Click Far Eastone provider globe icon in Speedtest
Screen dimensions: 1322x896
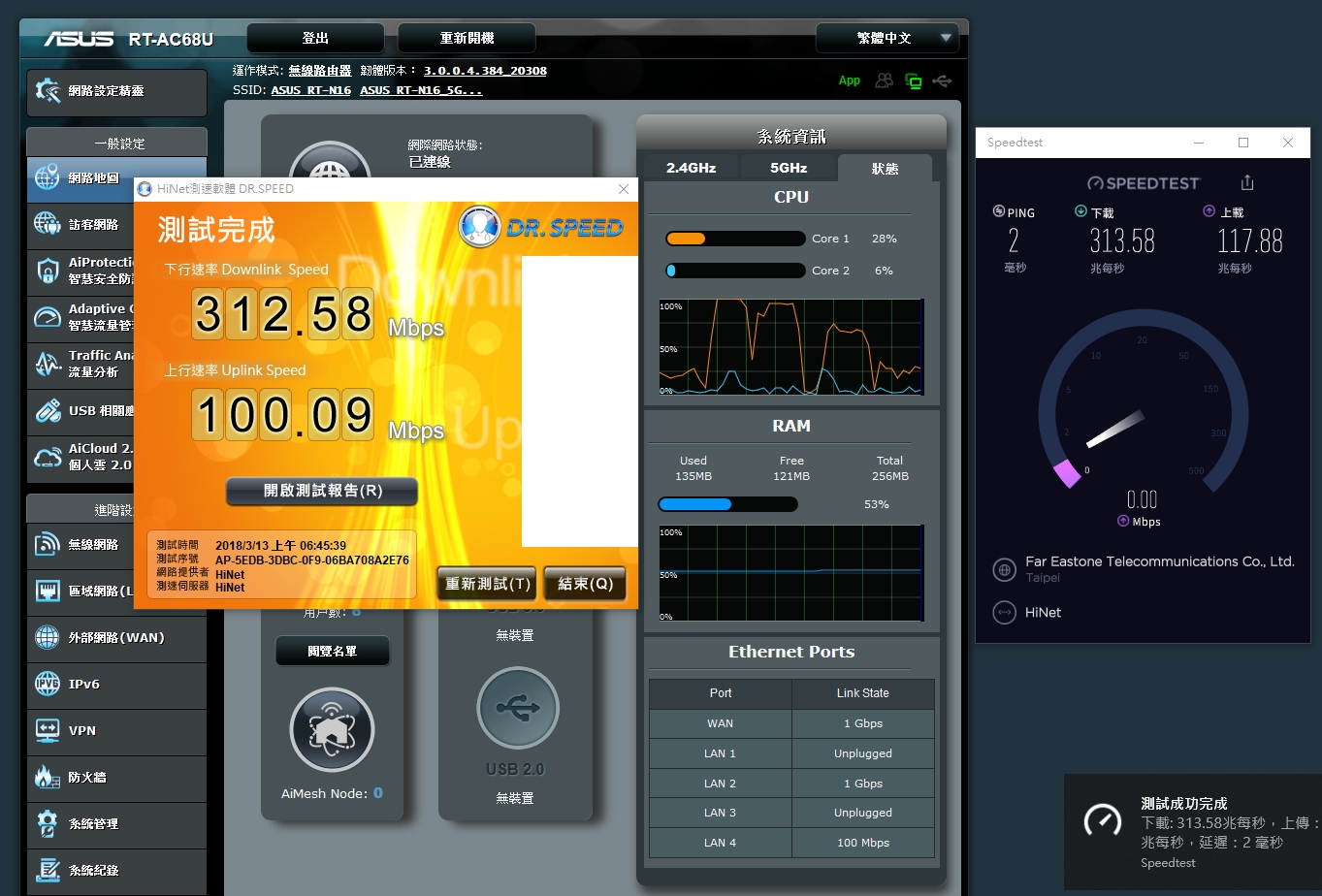[x=1005, y=569]
